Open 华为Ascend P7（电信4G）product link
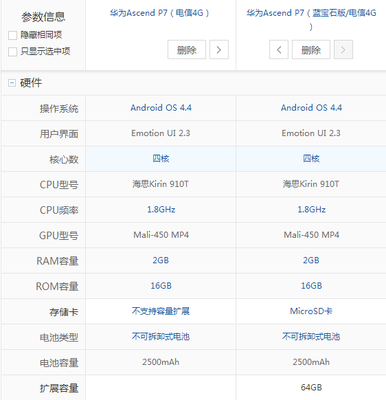Viewport: 386px width, 400px height. 160,13
